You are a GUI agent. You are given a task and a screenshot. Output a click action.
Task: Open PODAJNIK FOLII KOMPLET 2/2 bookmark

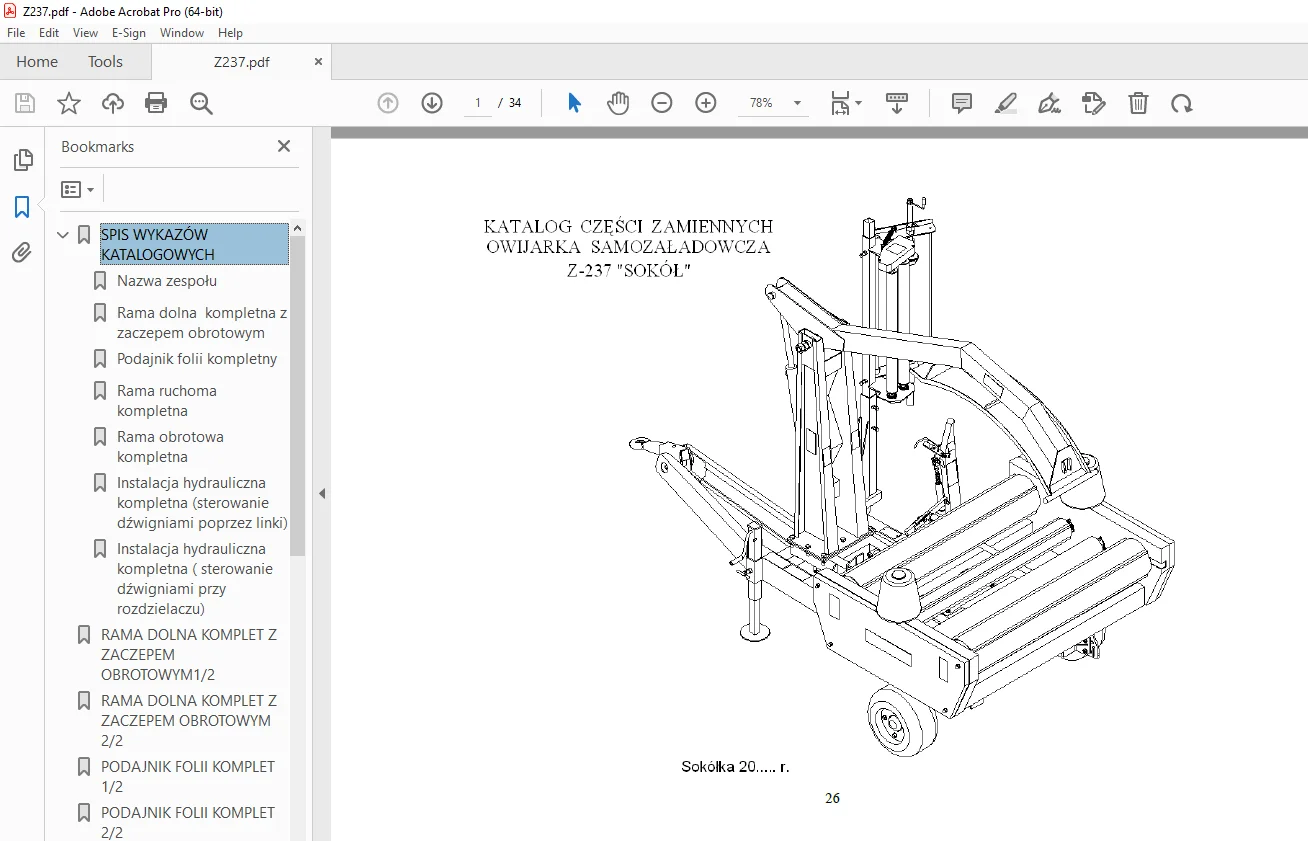pyautogui.click(x=188, y=823)
